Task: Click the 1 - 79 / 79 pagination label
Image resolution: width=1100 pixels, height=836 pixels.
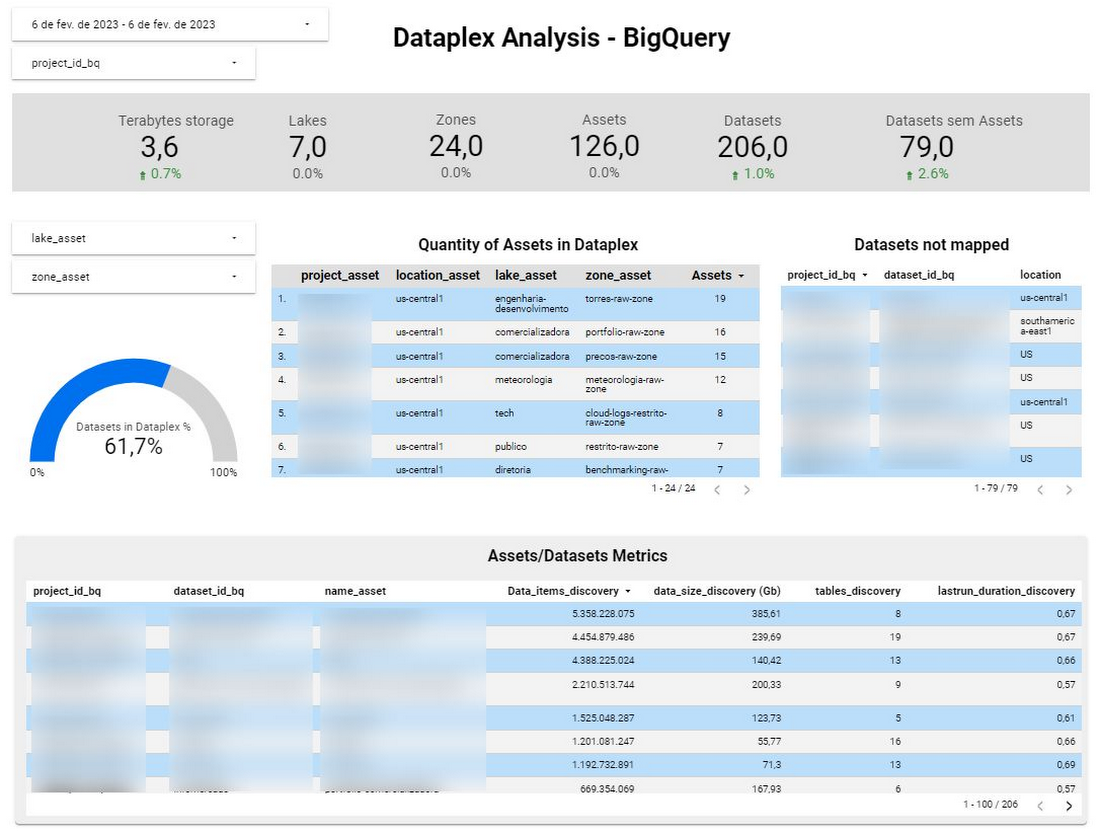Action: coord(995,488)
